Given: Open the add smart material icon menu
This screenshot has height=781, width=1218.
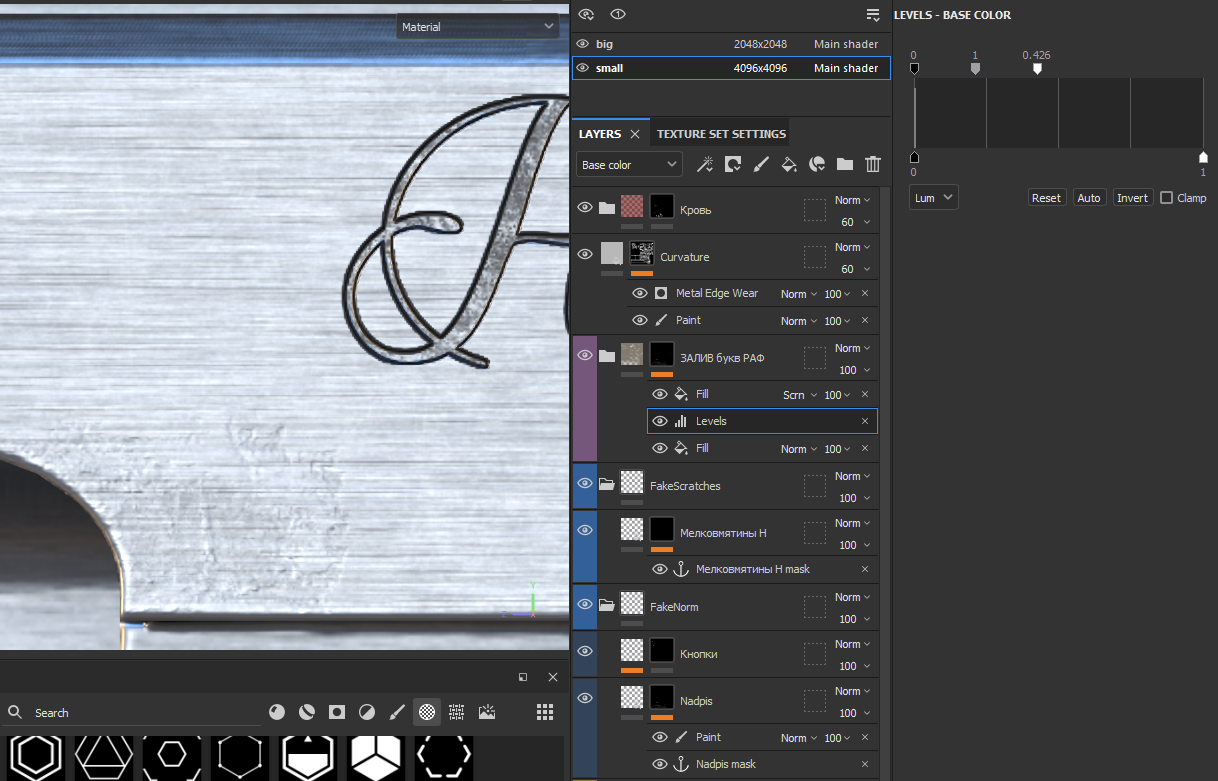Looking at the screenshot, I should coord(817,164).
